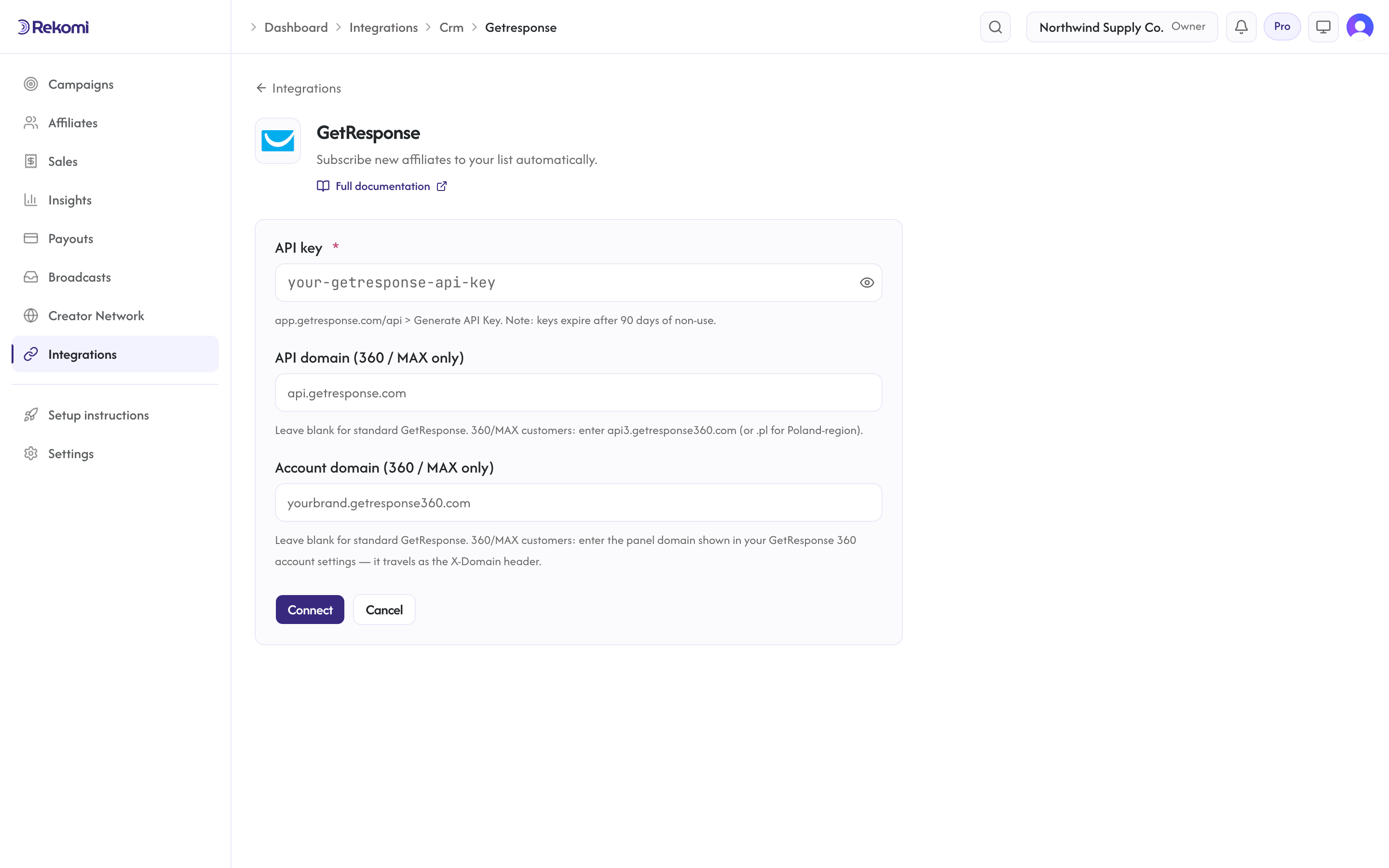The width and height of the screenshot is (1389, 868).
Task: Open Northwind Supply Co. workspace switcher
Action: pyautogui.click(x=1122, y=27)
